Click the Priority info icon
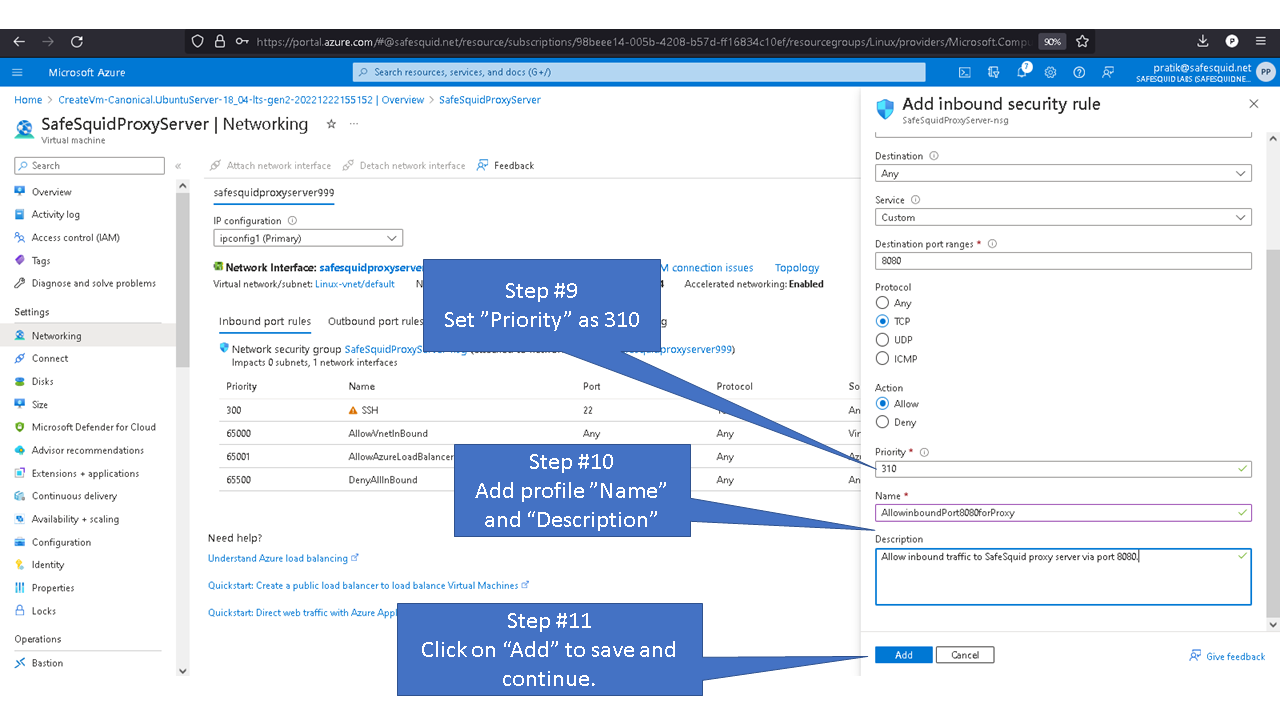This screenshot has height=720, width=1280. 924,452
